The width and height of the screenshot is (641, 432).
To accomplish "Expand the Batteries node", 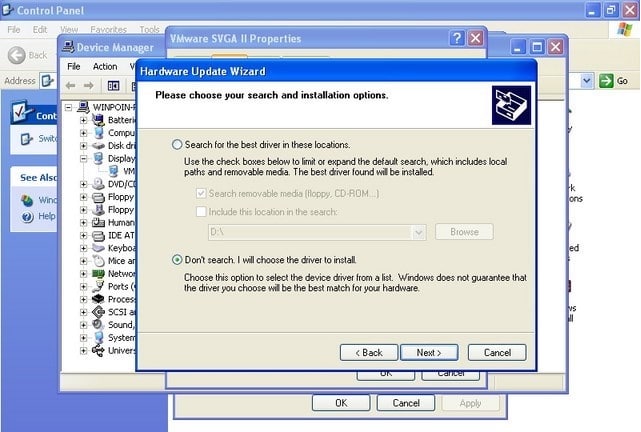I will coord(83,120).
